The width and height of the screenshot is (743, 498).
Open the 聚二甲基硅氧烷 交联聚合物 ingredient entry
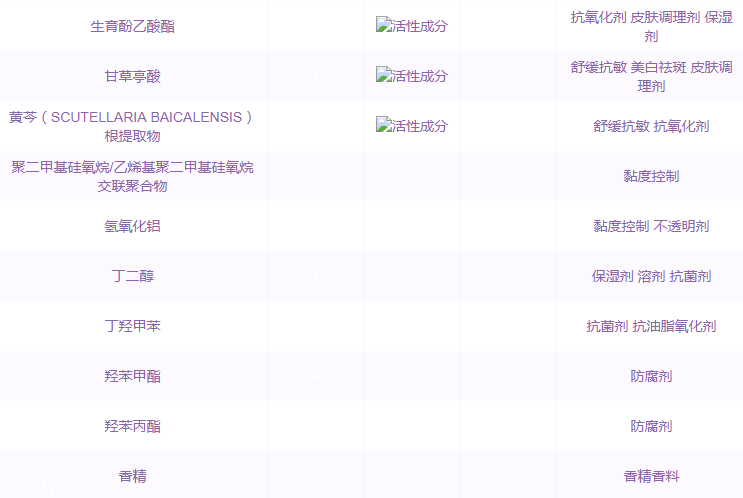tap(132, 176)
